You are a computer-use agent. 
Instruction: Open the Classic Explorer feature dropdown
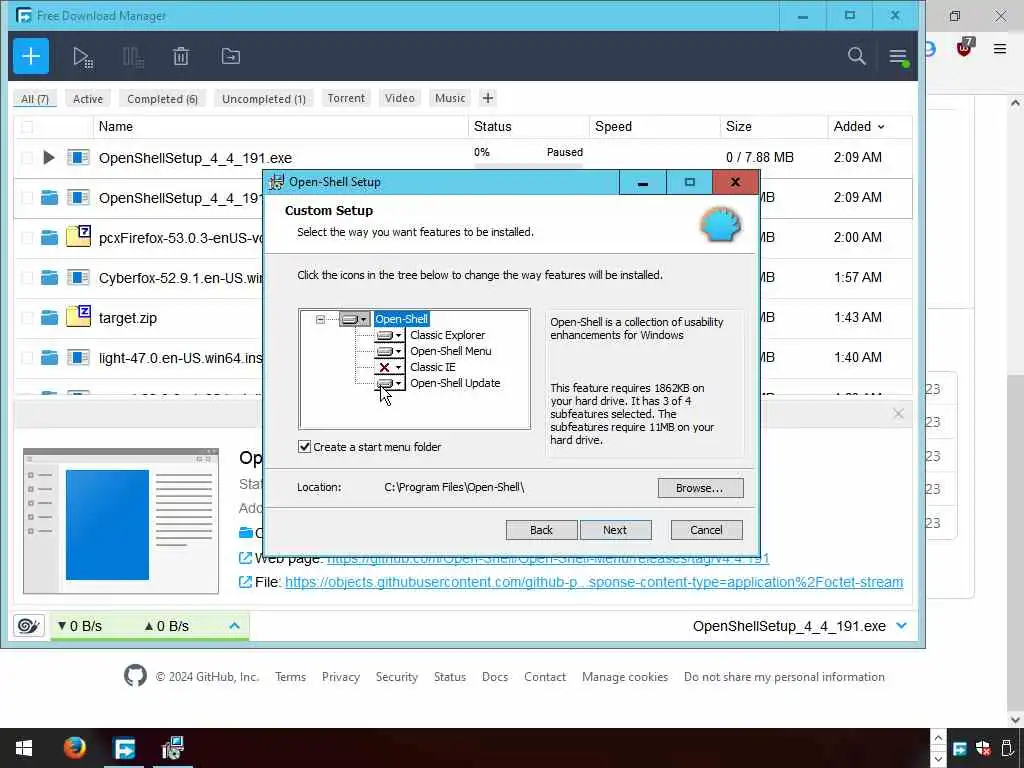390,335
